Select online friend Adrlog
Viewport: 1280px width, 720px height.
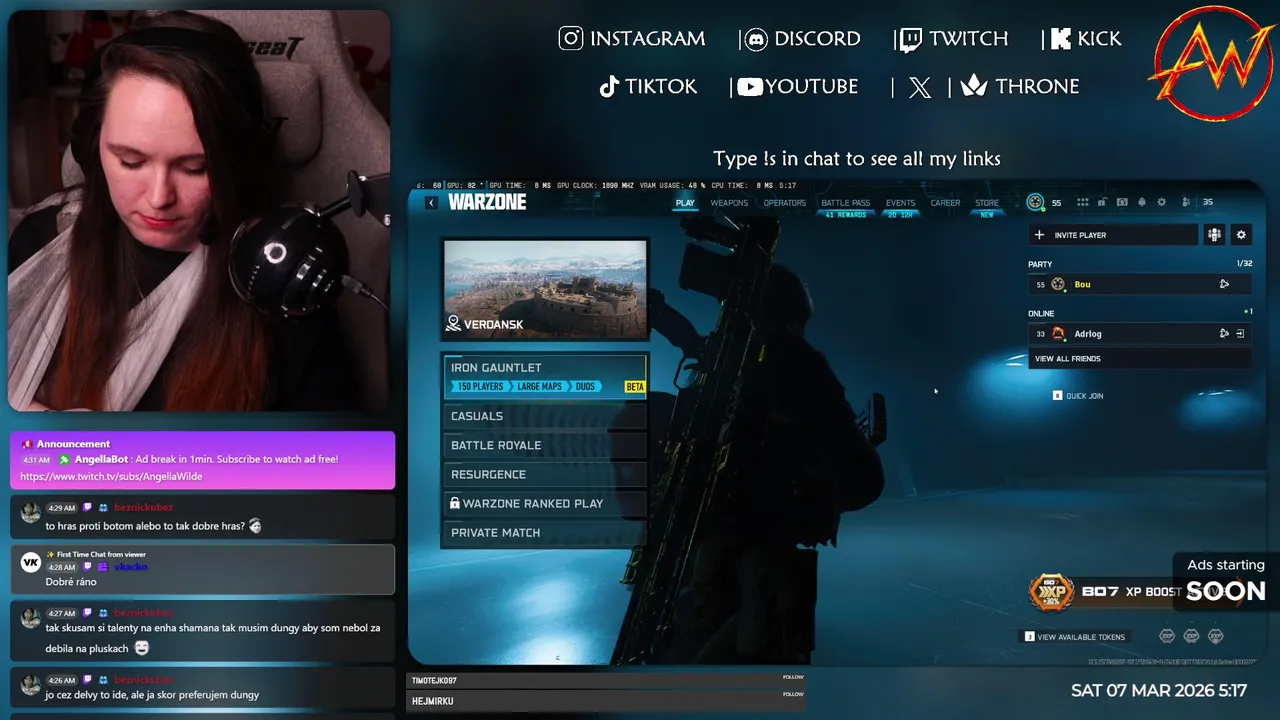[x=1140, y=333]
